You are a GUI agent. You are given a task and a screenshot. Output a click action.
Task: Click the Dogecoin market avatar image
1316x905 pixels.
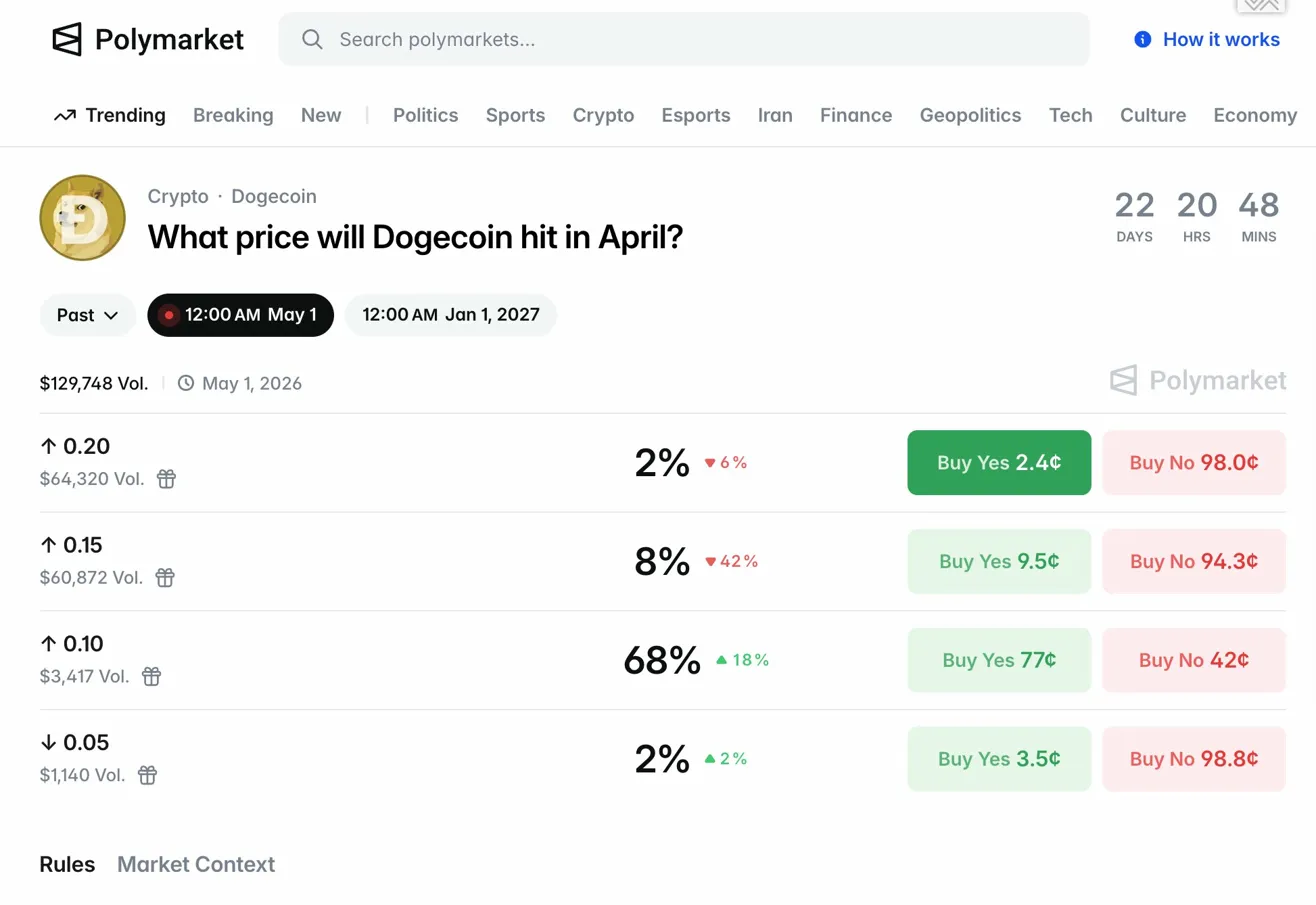83,217
